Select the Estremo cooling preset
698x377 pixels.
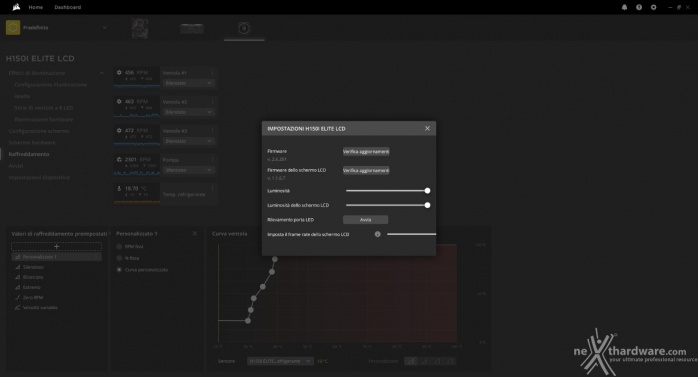31,288
